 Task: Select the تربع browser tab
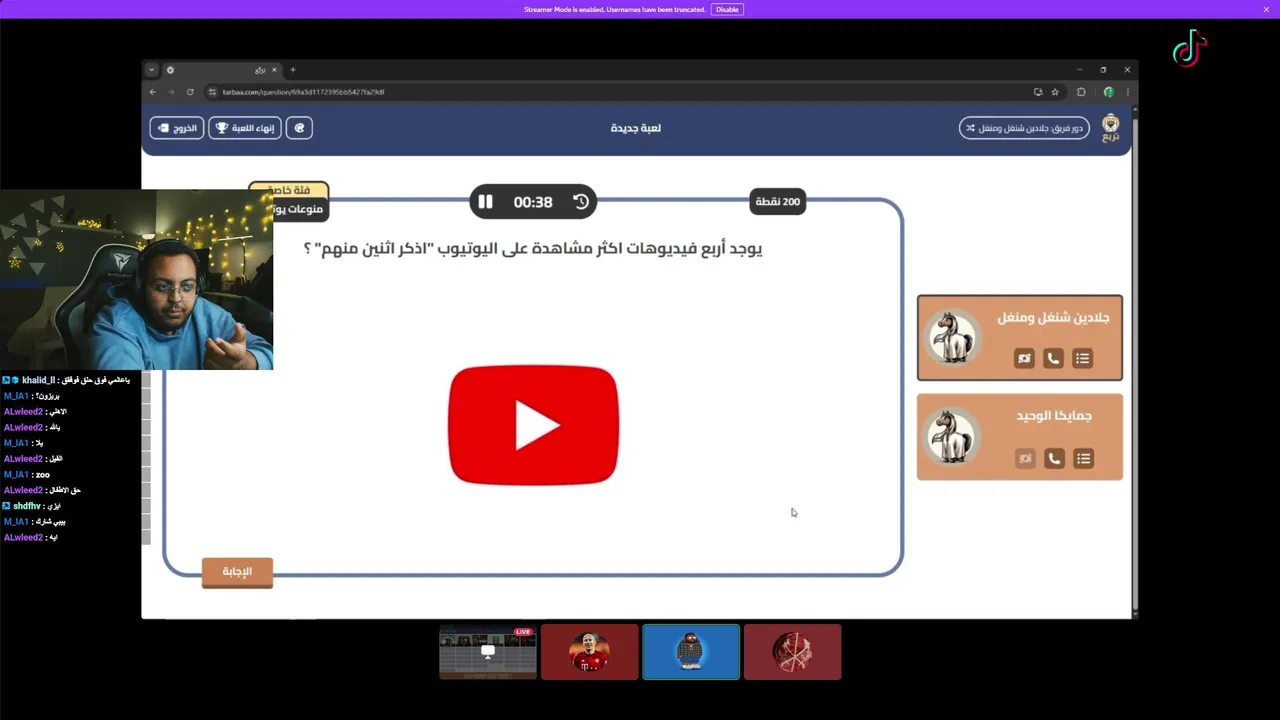tap(222, 70)
